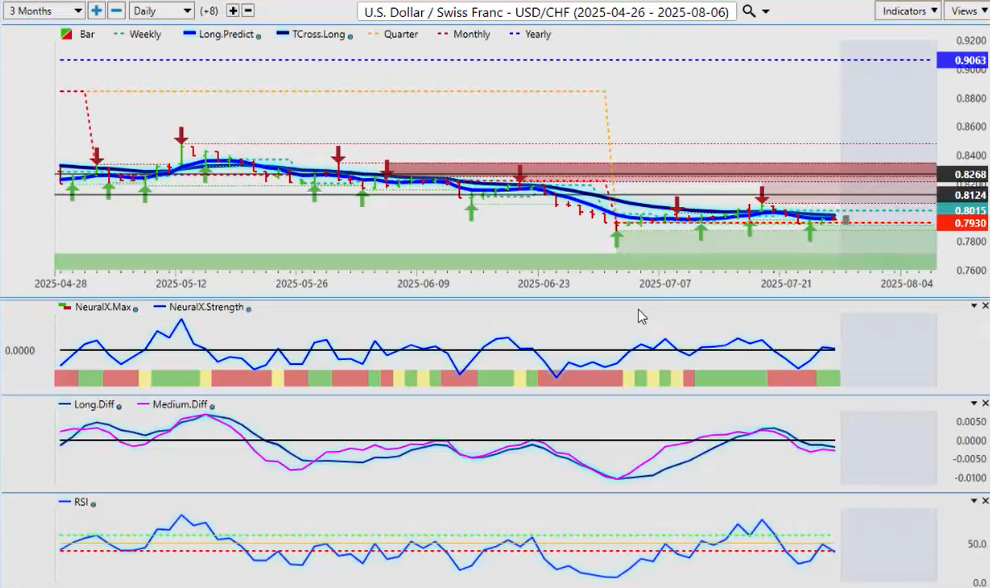
Task: Click the magnifying glass symbol search icon
Action: (749, 11)
